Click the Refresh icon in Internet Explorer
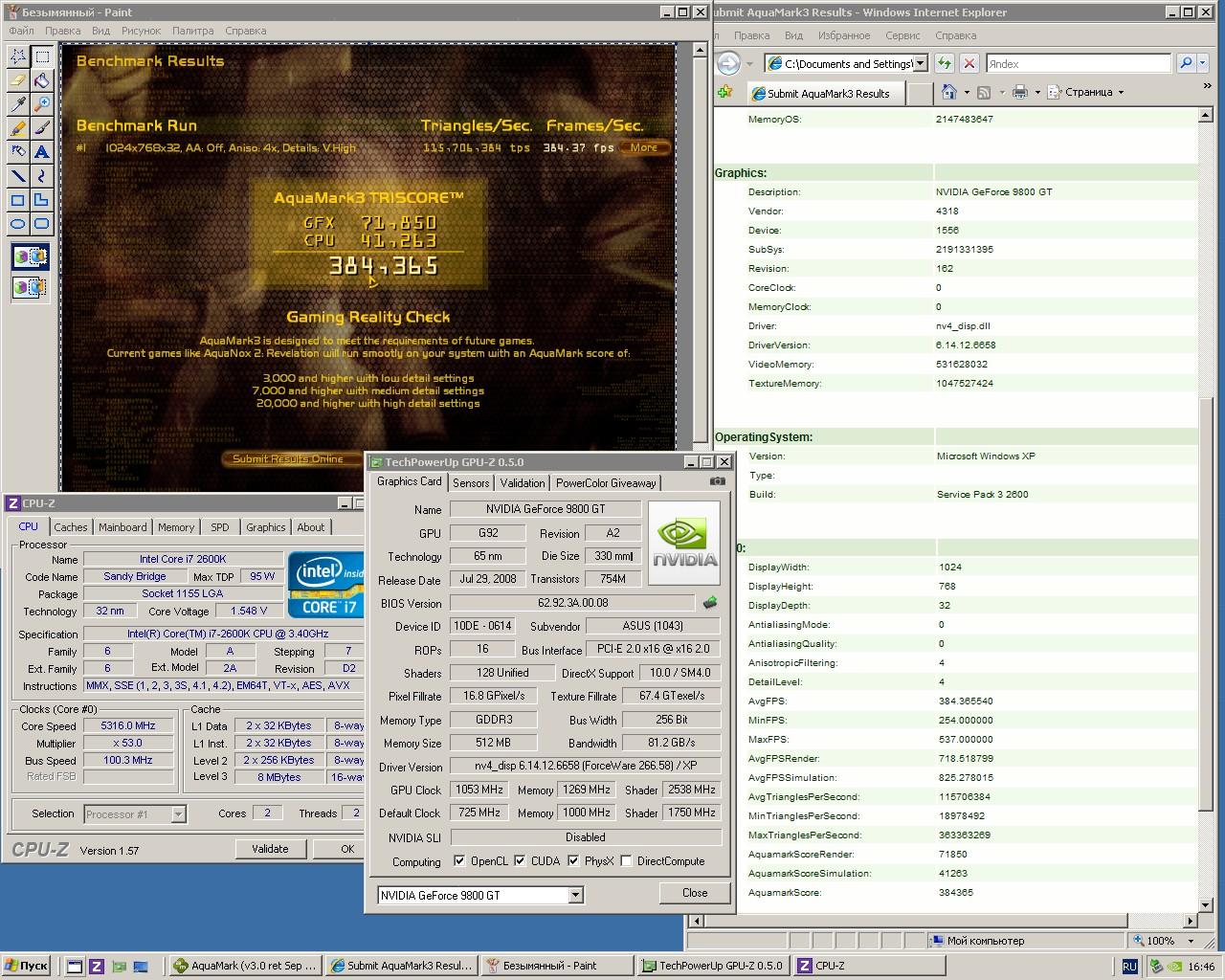Image resolution: width=1225 pixels, height=980 pixels. tap(945, 63)
